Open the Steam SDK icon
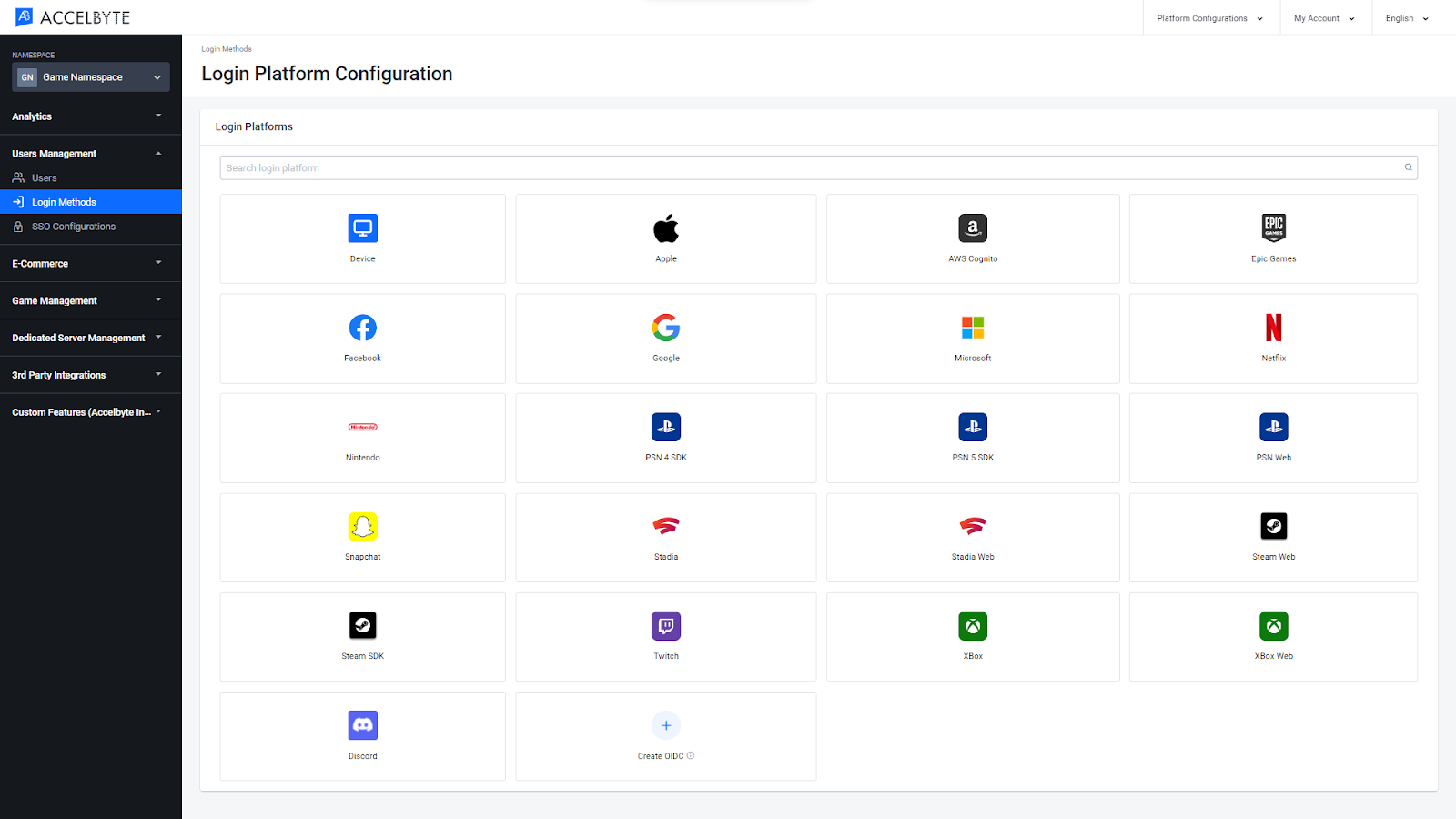 click(362, 625)
